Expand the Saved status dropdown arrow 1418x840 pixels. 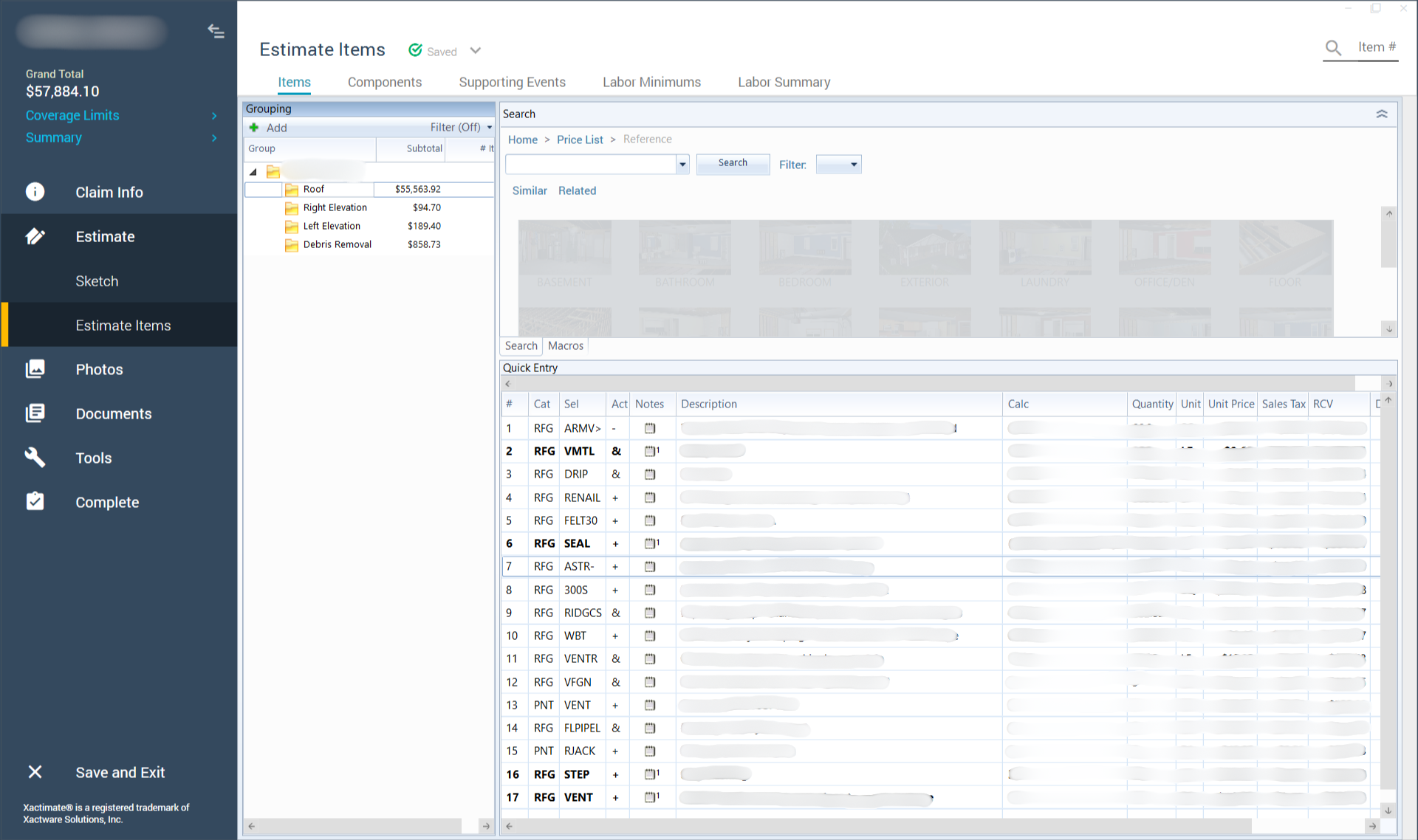point(476,51)
